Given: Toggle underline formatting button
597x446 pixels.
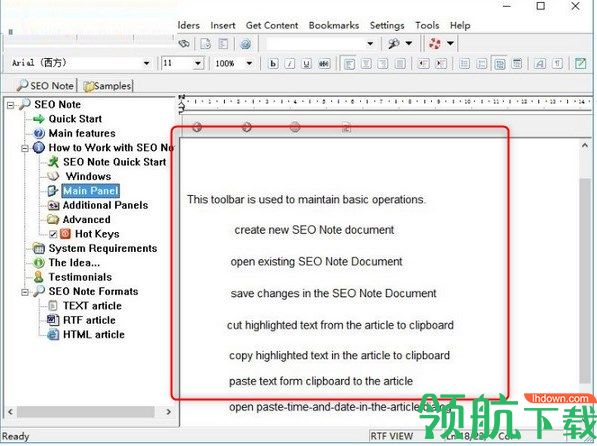Looking at the screenshot, I should click(x=306, y=64).
